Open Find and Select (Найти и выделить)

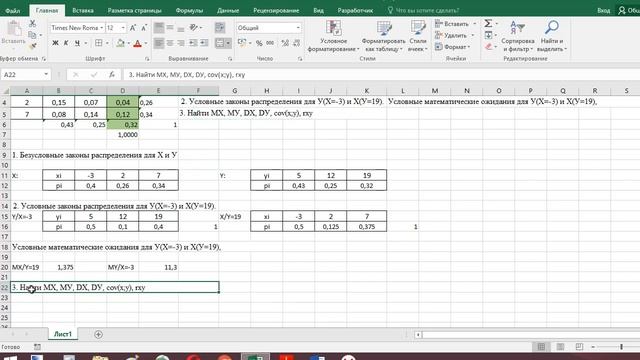(552, 36)
